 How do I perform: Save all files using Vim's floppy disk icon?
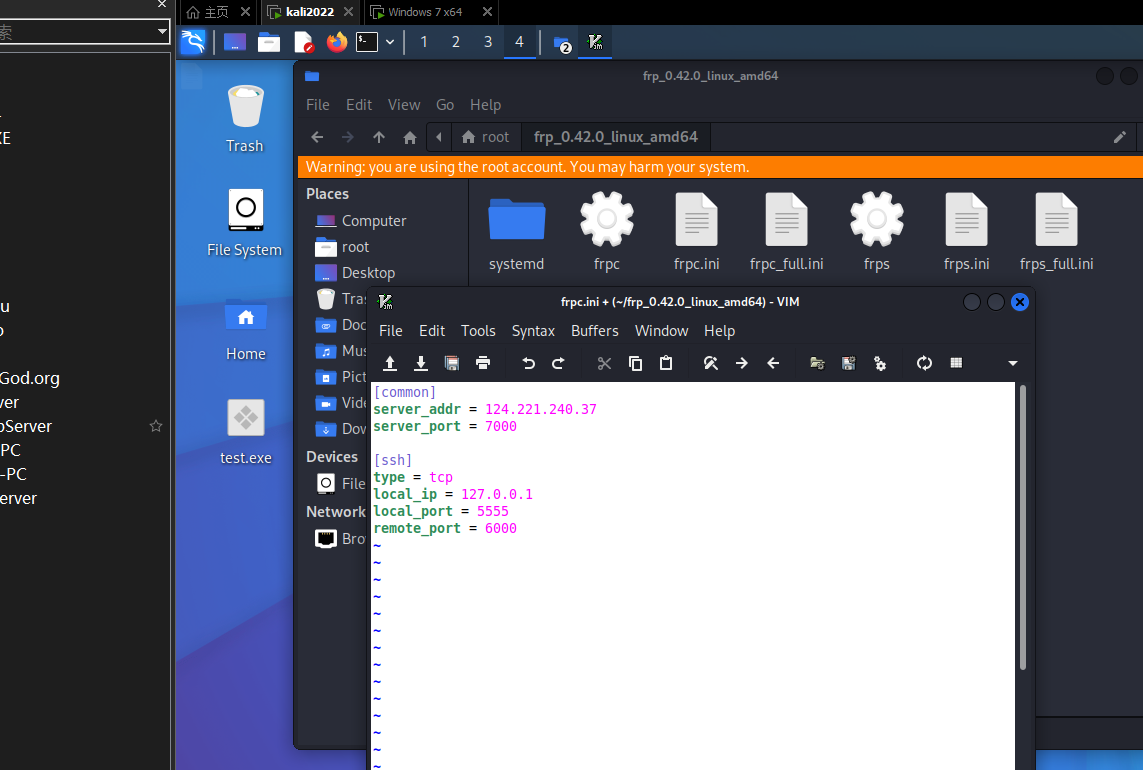[452, 363]
